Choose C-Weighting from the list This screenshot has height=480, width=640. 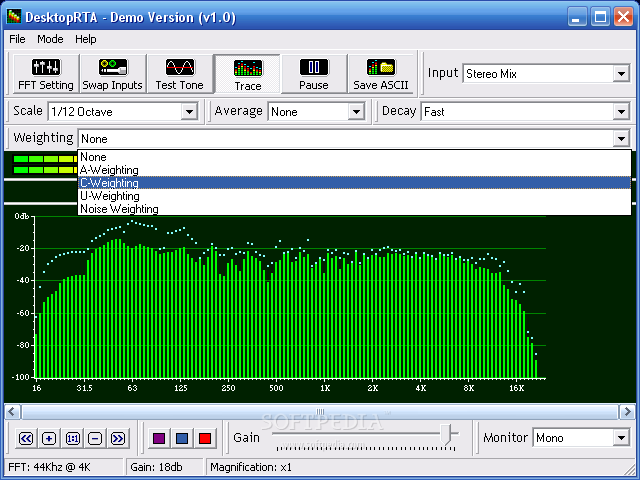(x=354, y=183)
